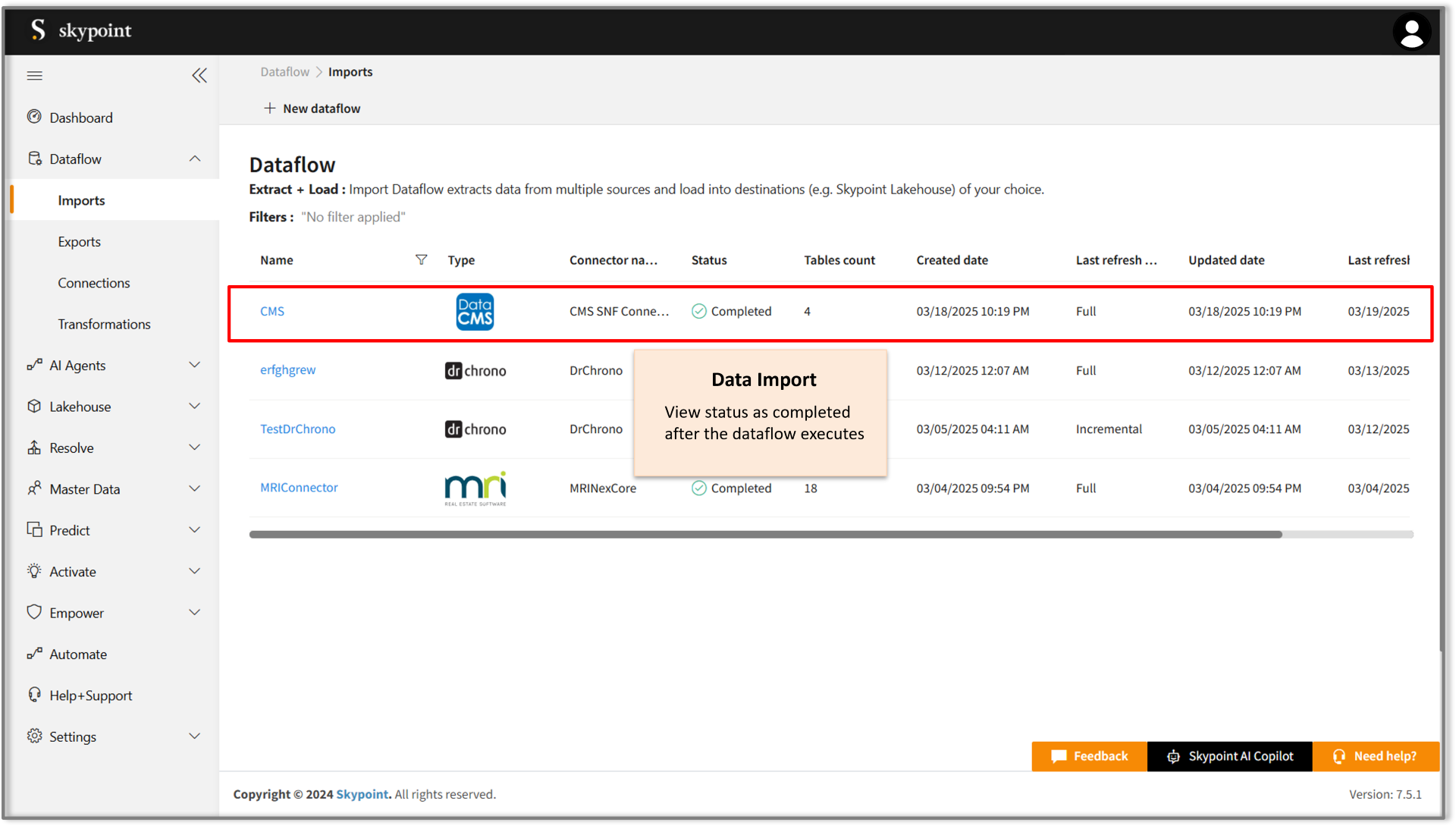The width and height of the screenshot is (1456, 826).
Task: Select the Predict icon
Action: (35, 529)
